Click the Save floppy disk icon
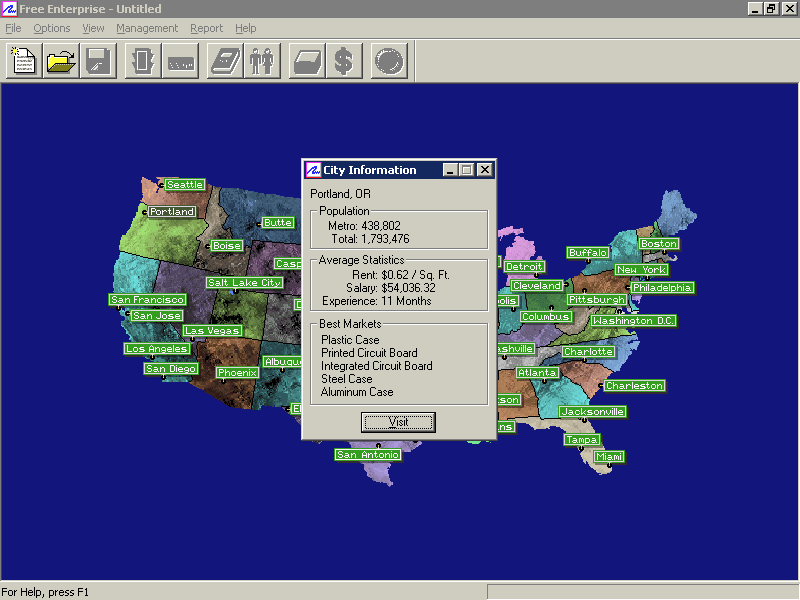 tap(98, 62)
